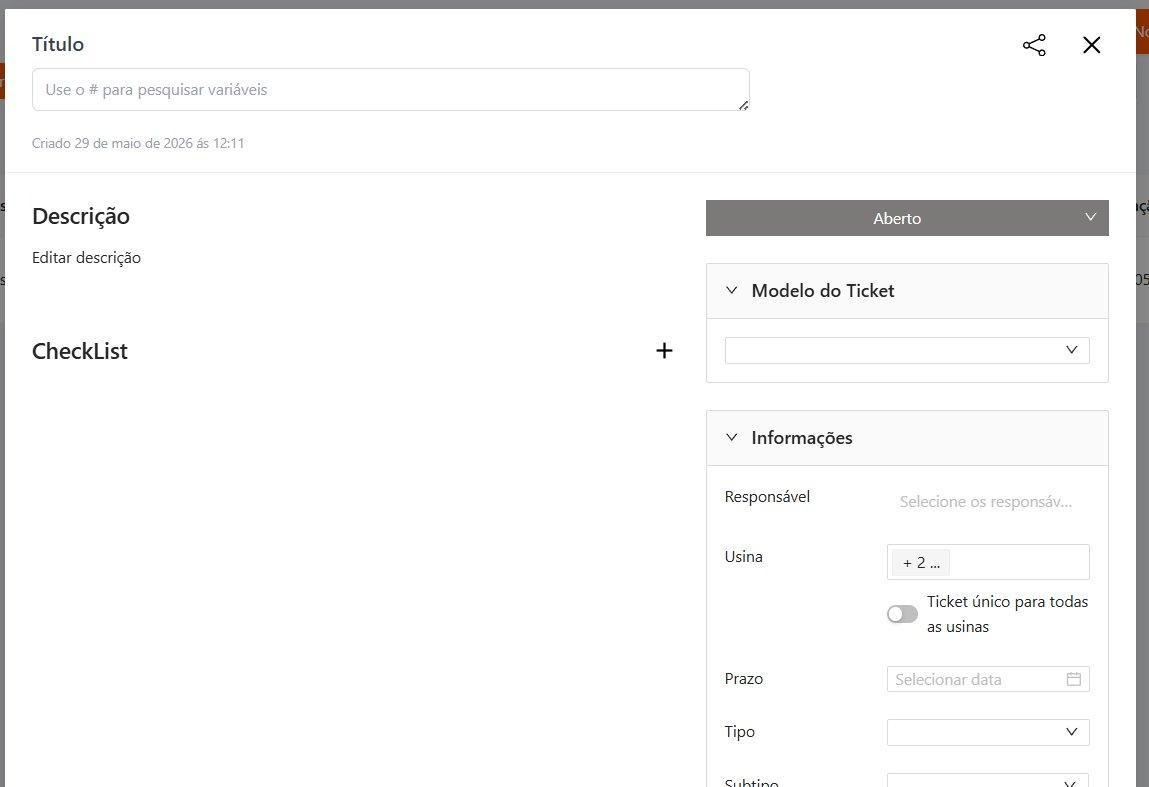
Task: Open the Usina selection field
Action: 988,562
